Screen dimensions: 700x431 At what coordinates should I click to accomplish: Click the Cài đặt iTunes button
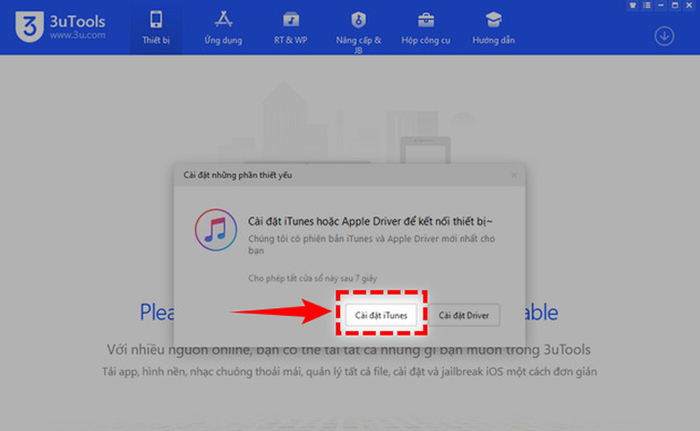[x=381, y=315]
